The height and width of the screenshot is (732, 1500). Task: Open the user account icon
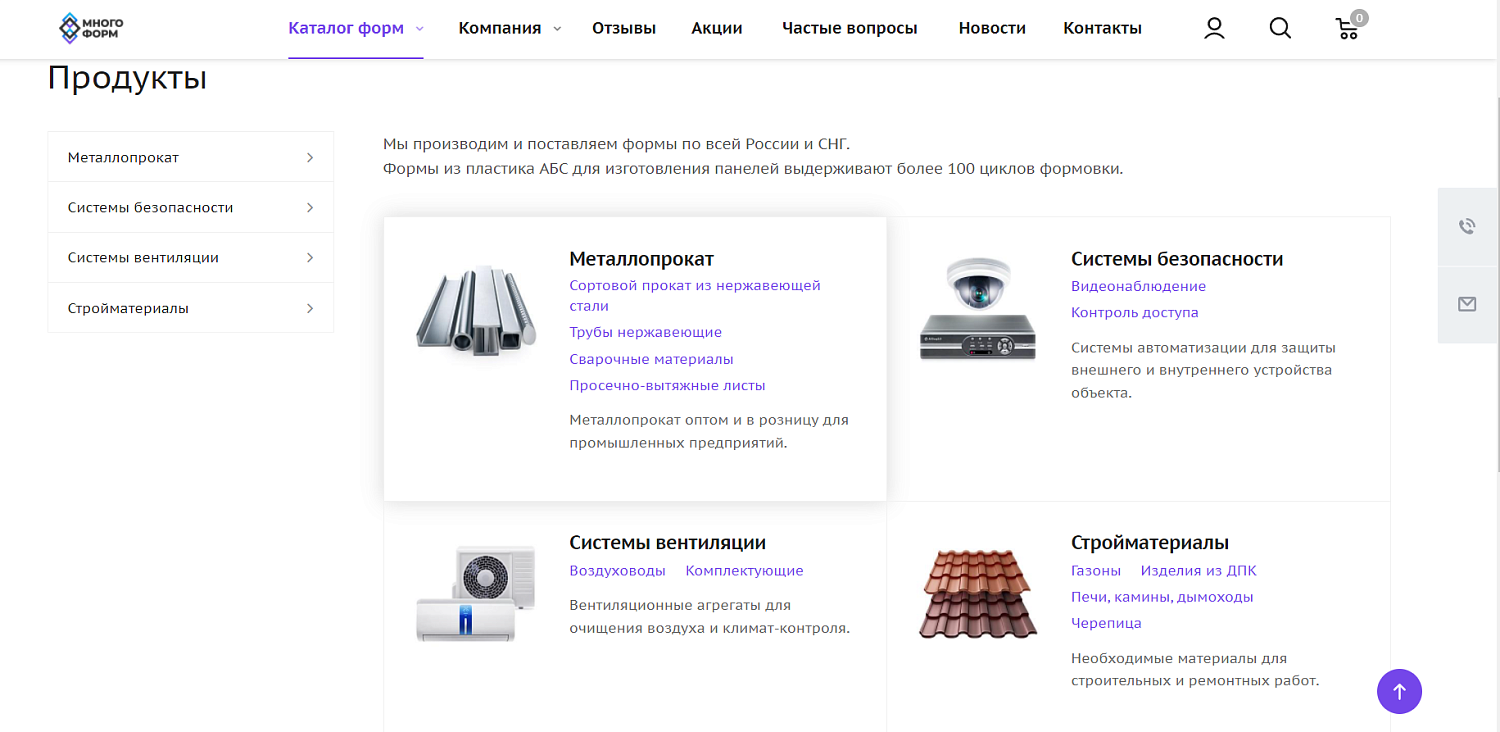[1213, 28]
